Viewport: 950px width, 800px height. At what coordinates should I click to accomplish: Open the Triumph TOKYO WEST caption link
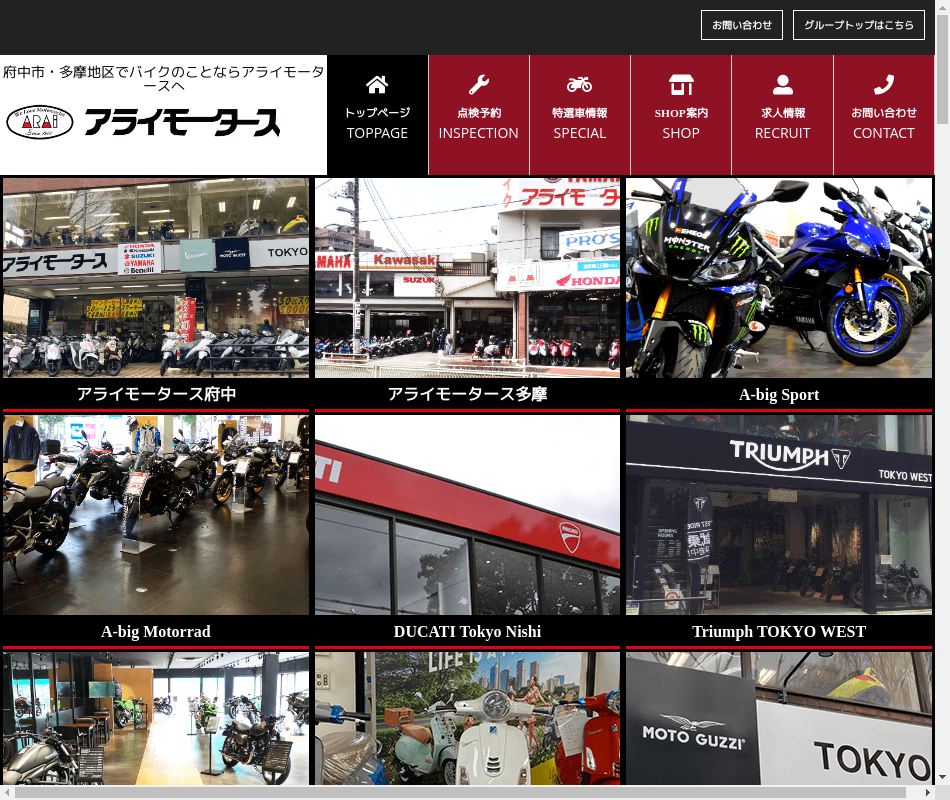pyautogui.click(x=779, y=632)
